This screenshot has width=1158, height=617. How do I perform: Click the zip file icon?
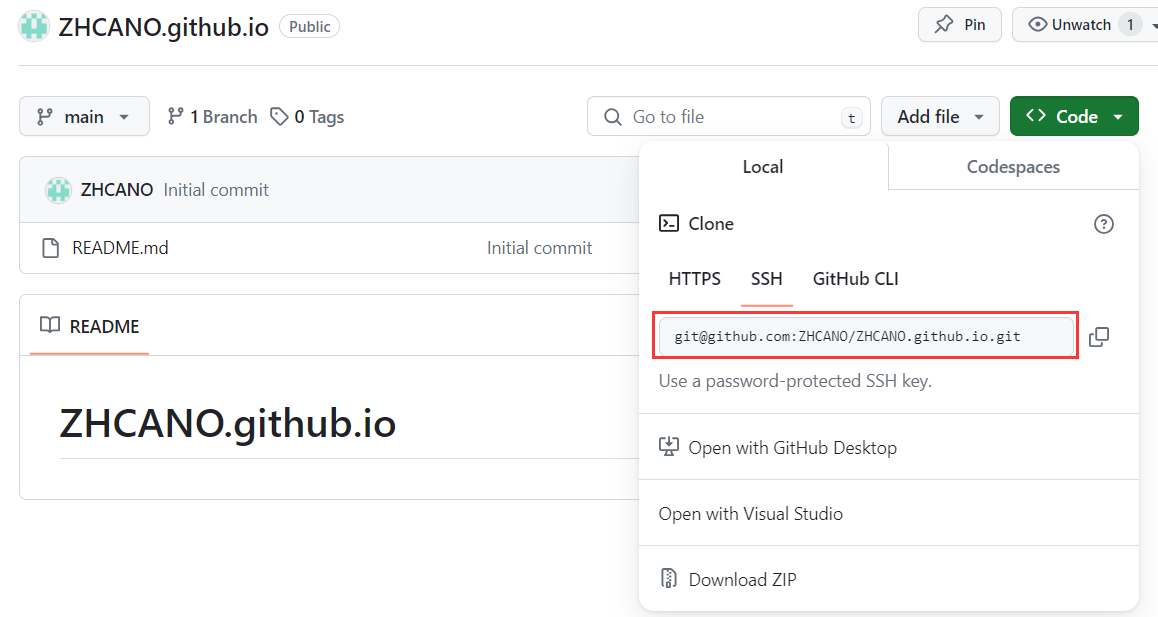pyautogui.click(x=668, y=579)
